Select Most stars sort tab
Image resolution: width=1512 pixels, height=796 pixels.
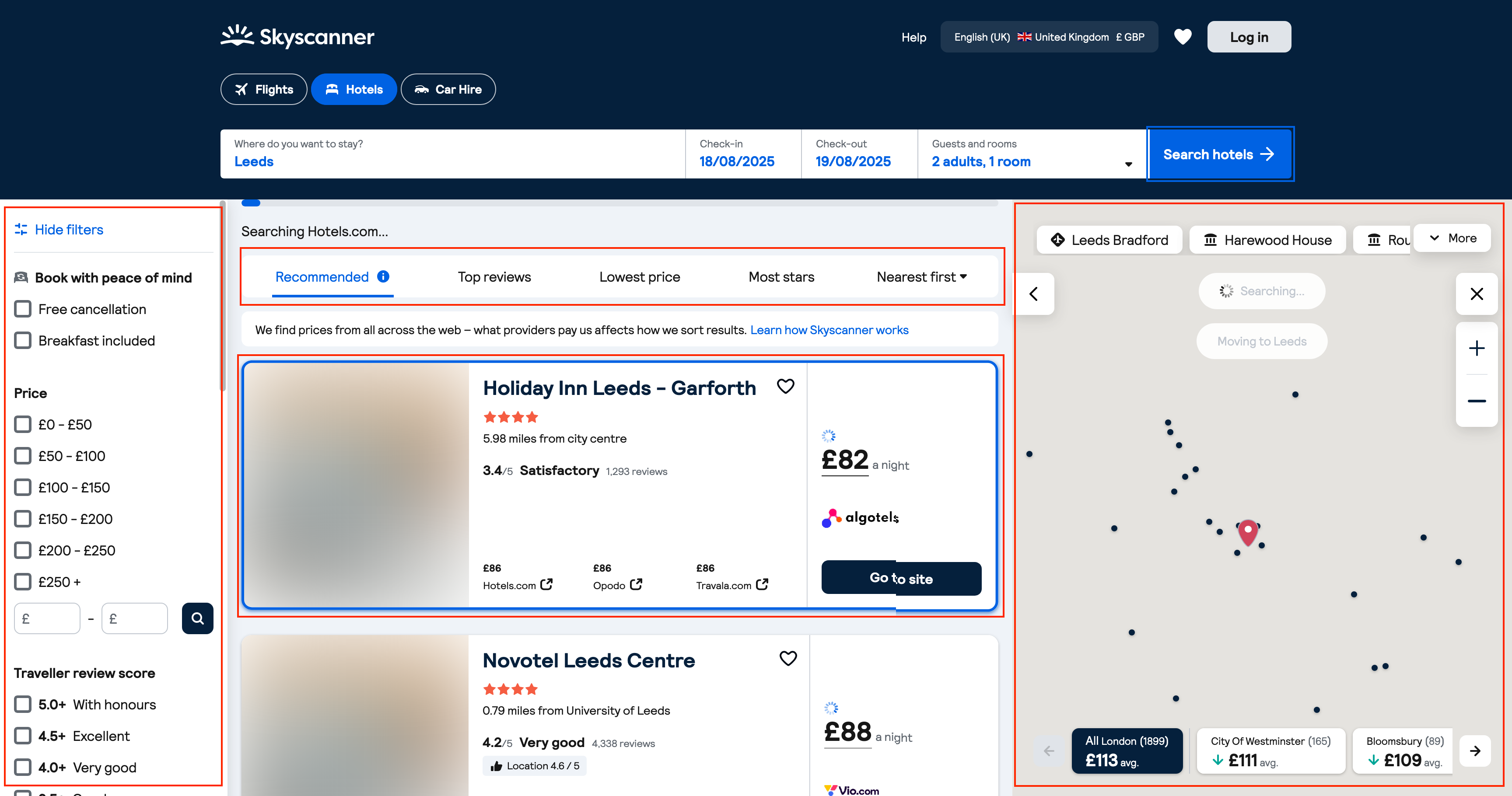pyautogui.click(x=781, y=277)
